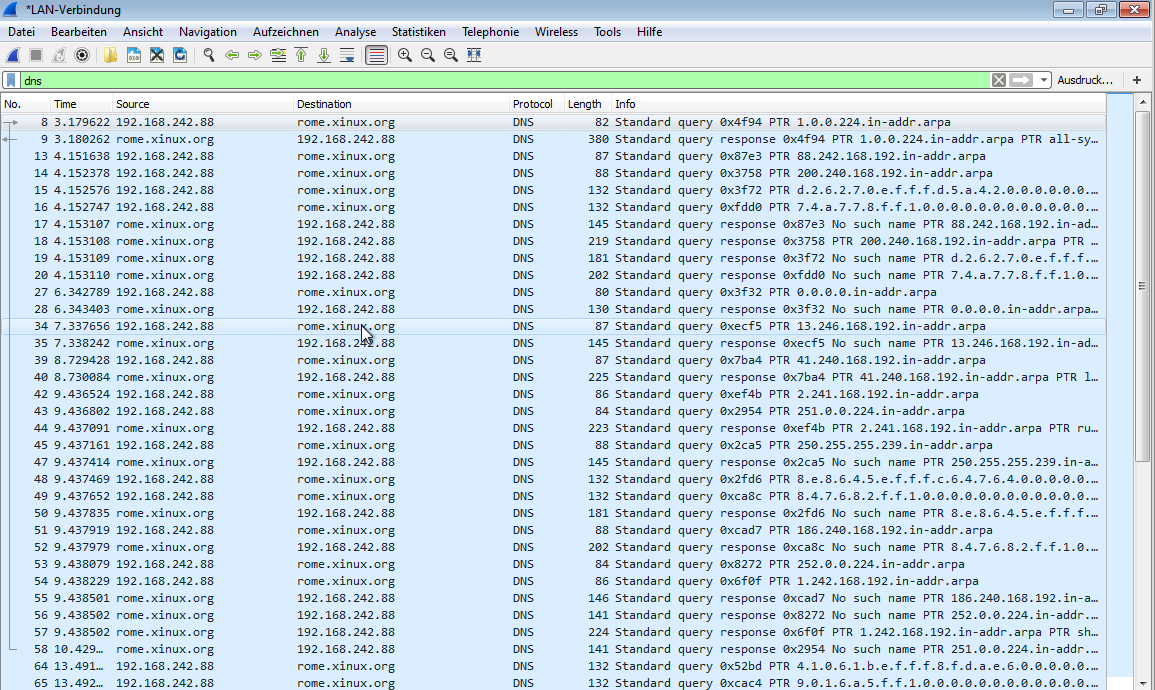Screen dimensions: 1155x690
Task: Open the capture options gear icon
Action: click(83, 55)
